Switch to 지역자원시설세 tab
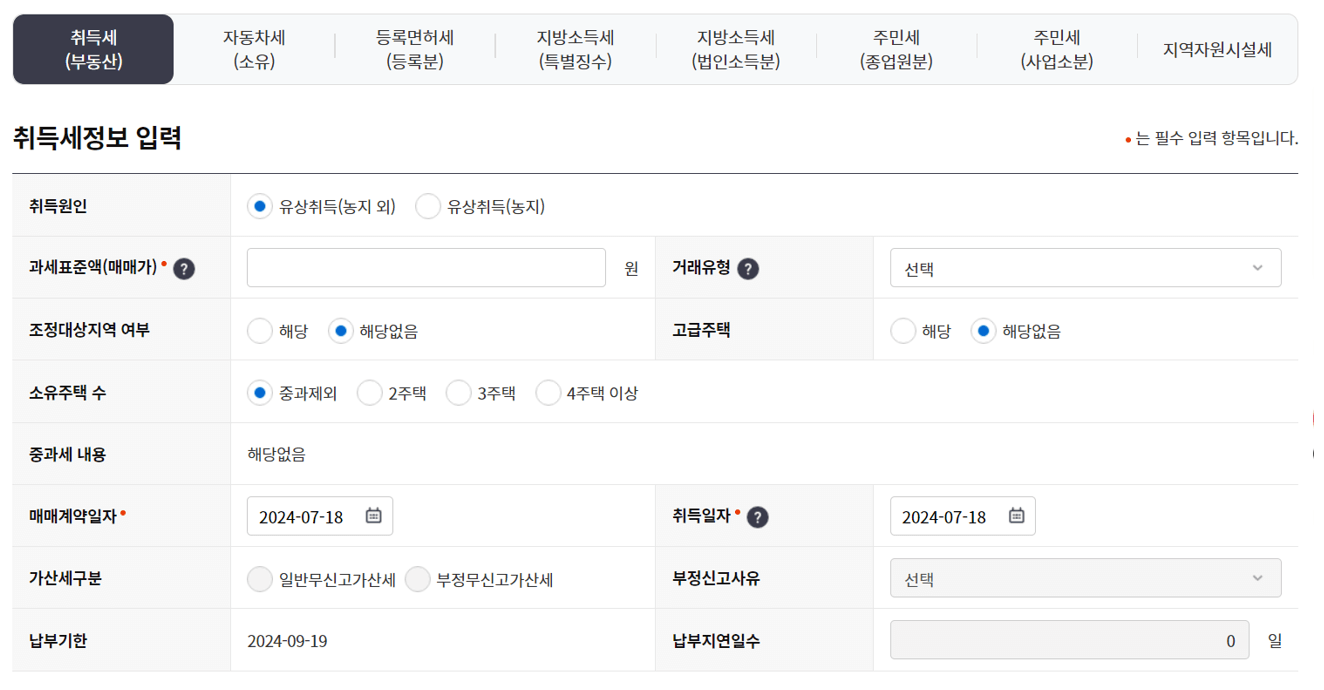The width and height of the screenshot is (1324, 690). point(1218,48)
